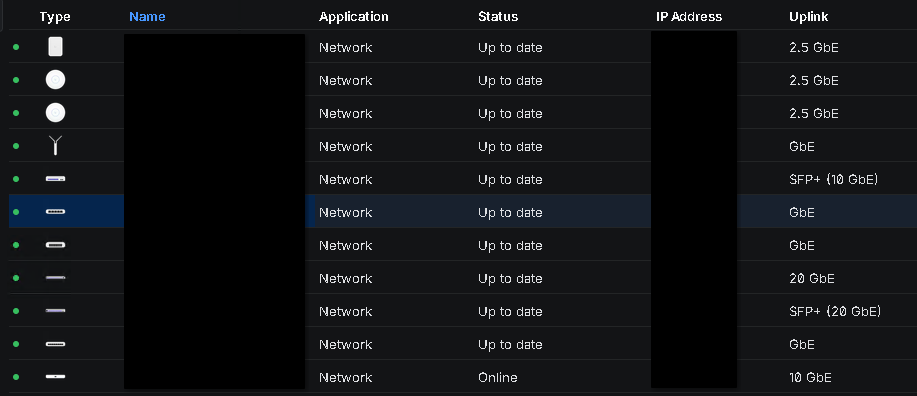Click the device icon in the Online row
The image size is (917, 396).
tap(56, 377)
